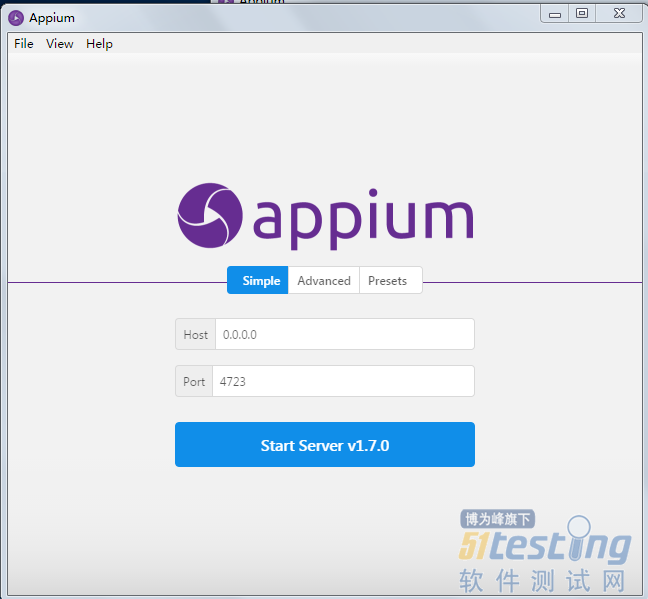Viewport: 648px width, 599px height.
Task: Open the View menu
Action: 60,43
